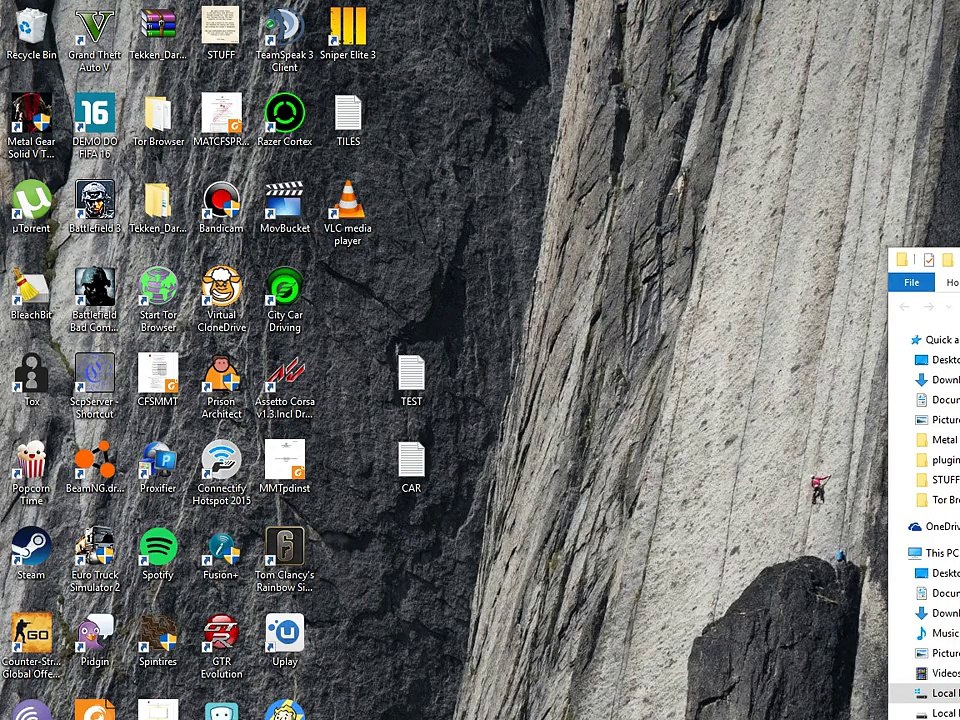Open the File tab in File Explorer
960x720 pixels.
point(911,282)
